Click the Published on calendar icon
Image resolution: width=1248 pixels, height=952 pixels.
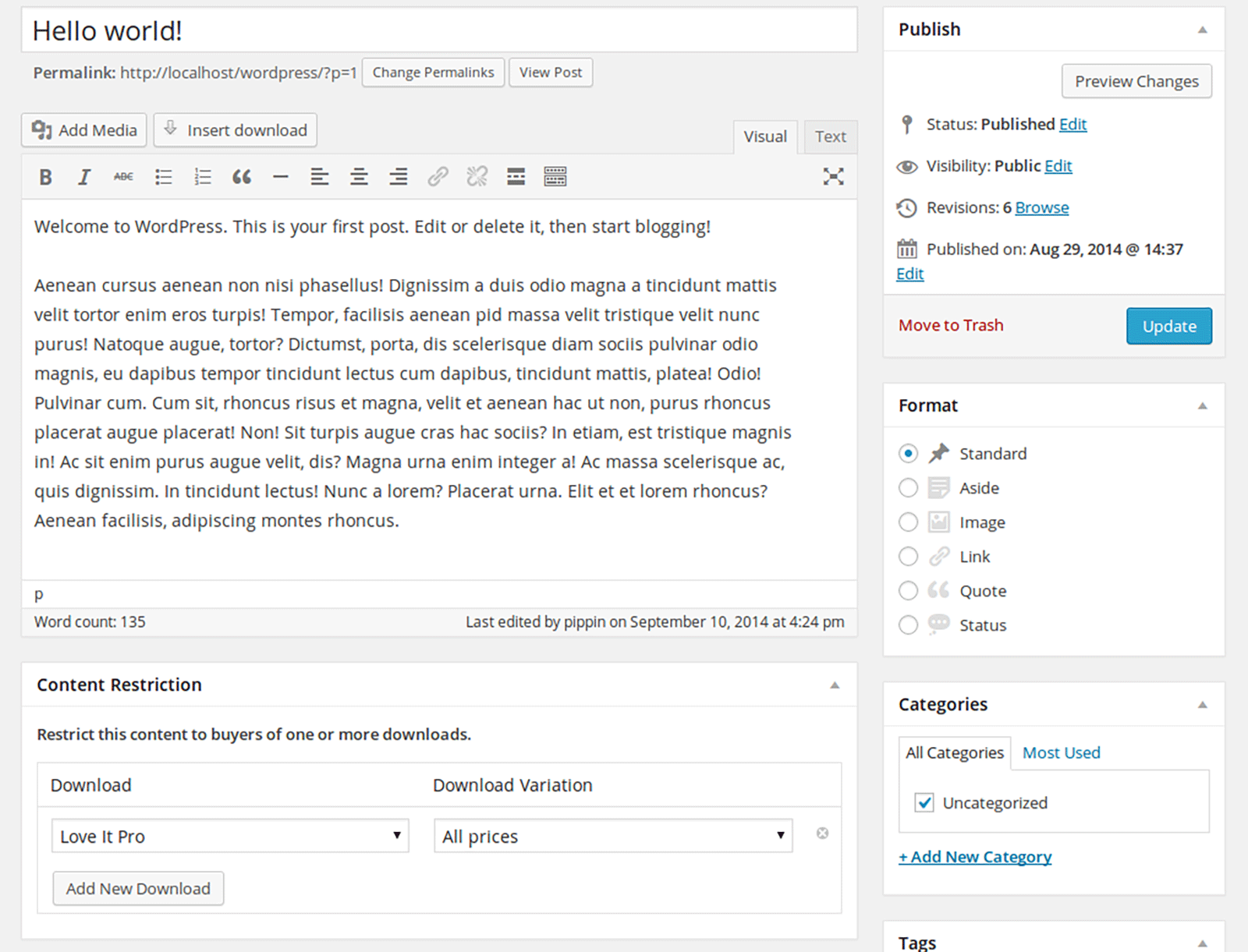click(x=906, y=249)
